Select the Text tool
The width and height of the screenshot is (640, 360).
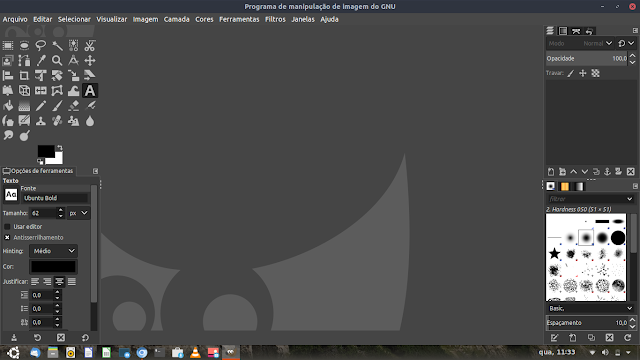pos(90,91)
